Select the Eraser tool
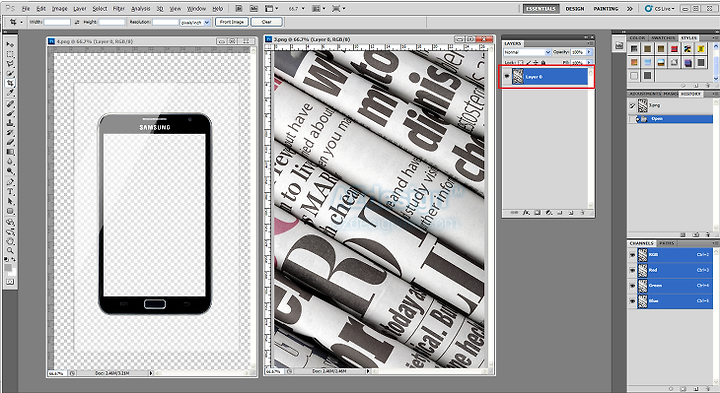The height and width of the screenshot is (393, 720). 10,142
